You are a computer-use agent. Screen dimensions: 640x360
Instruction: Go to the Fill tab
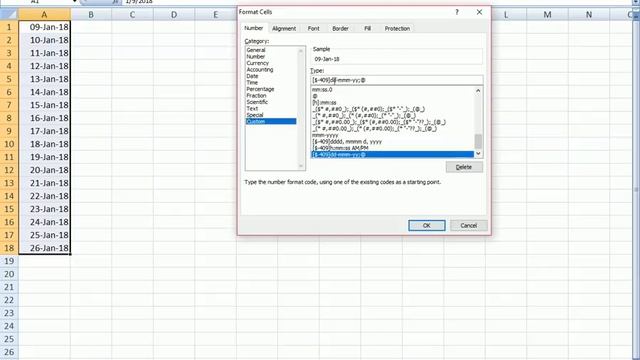point(367,29)
